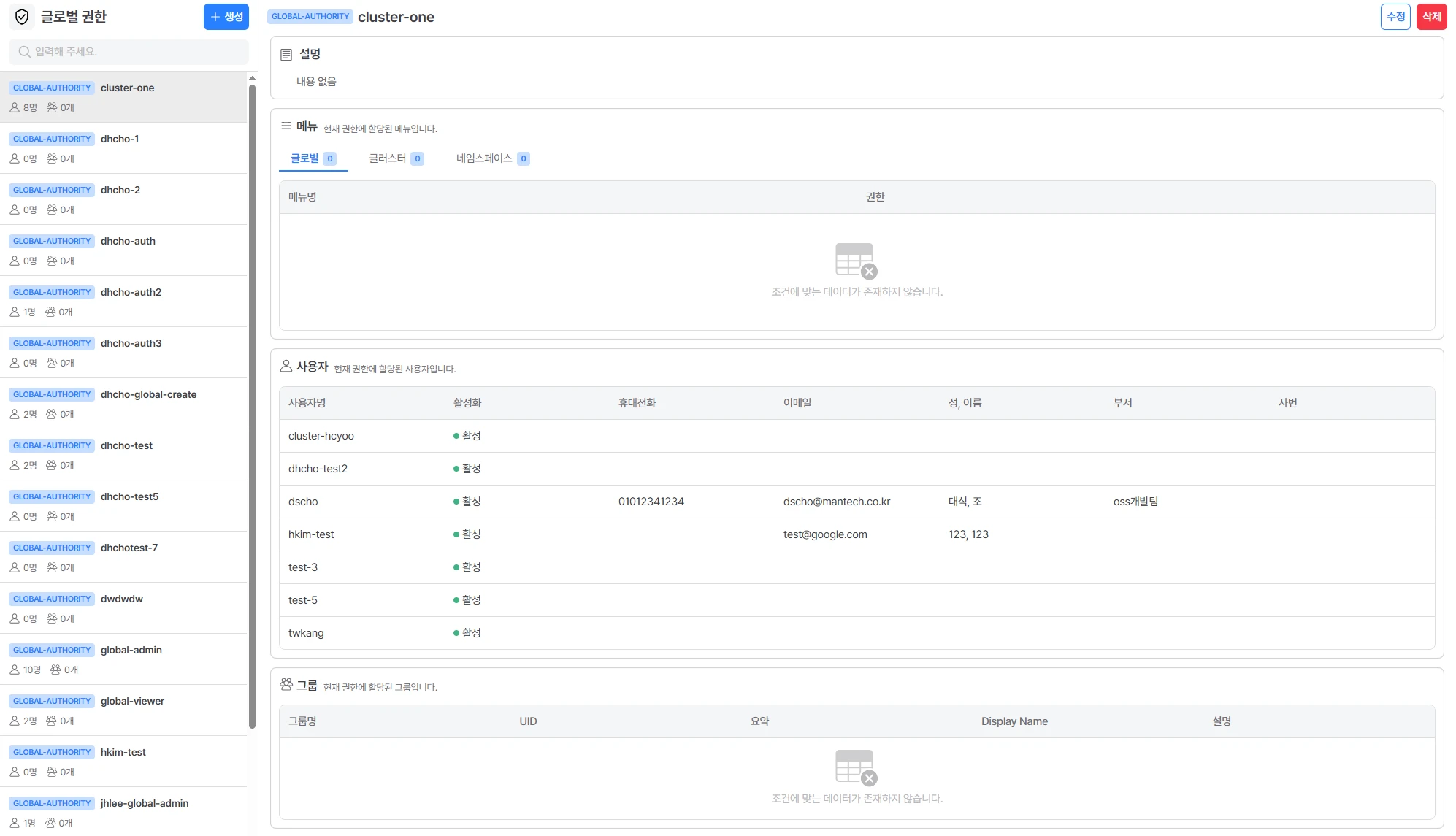Click the GLOBAL-AUTHORITY badge next to cluster-one title
This screenshot has width=1456, height=836.
[x=310, y=17]
